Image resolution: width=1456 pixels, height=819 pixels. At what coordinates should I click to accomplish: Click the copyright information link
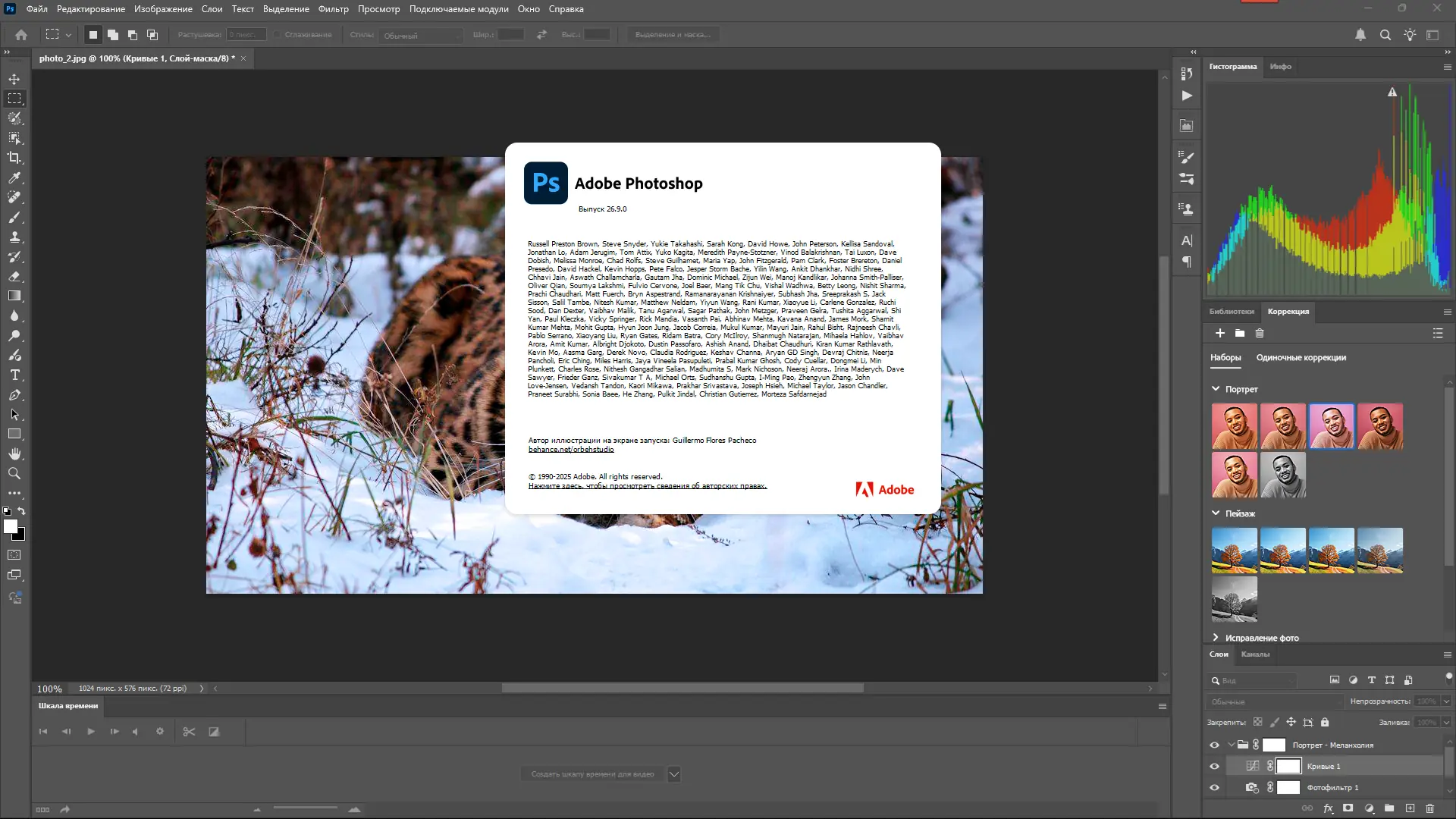click(x=648, y=486)
